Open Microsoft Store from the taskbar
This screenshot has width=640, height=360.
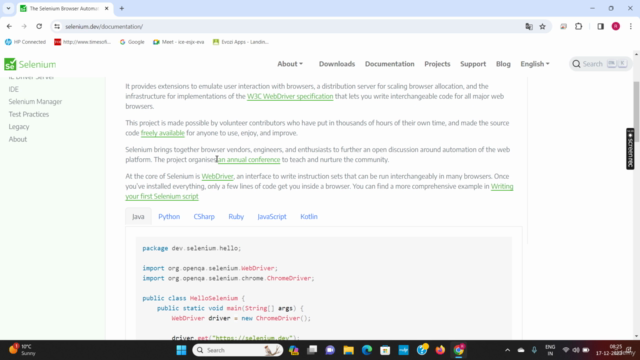(385, 350)
